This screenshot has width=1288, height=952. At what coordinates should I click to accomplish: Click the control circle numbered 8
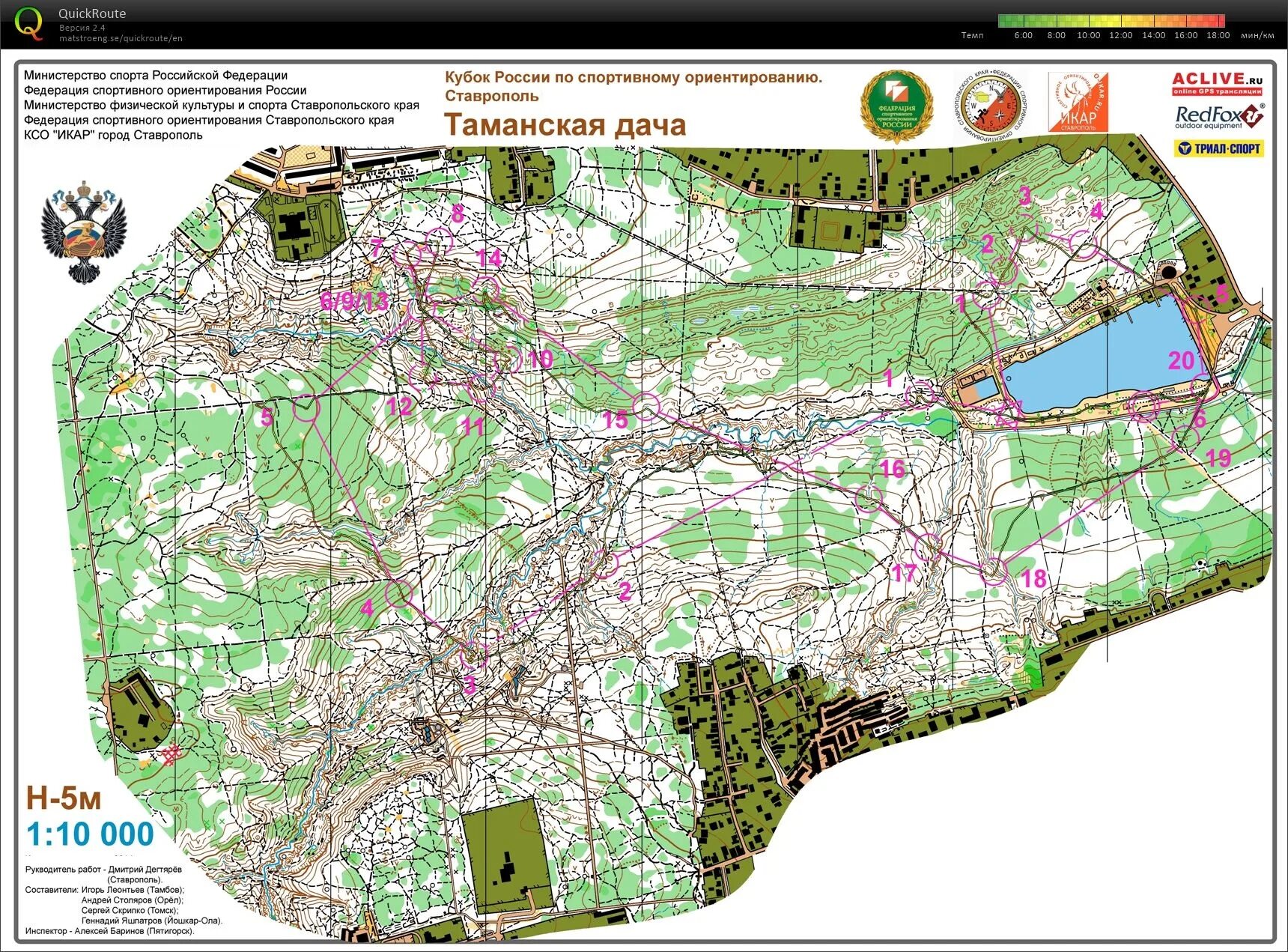click(x=439, y=241)
